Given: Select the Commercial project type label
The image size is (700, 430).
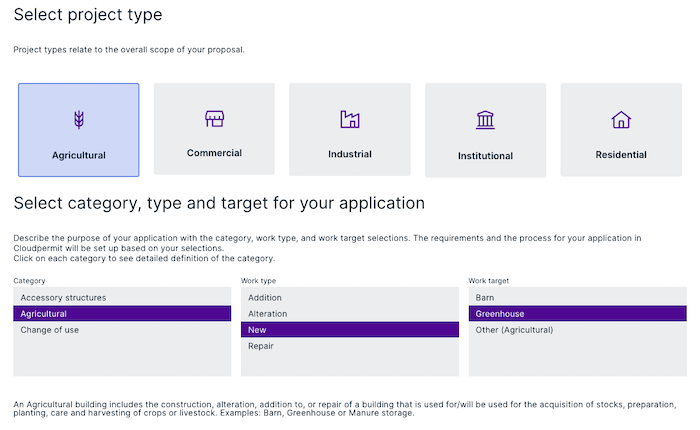Looking at the screenshot, I should pos(214,153).
